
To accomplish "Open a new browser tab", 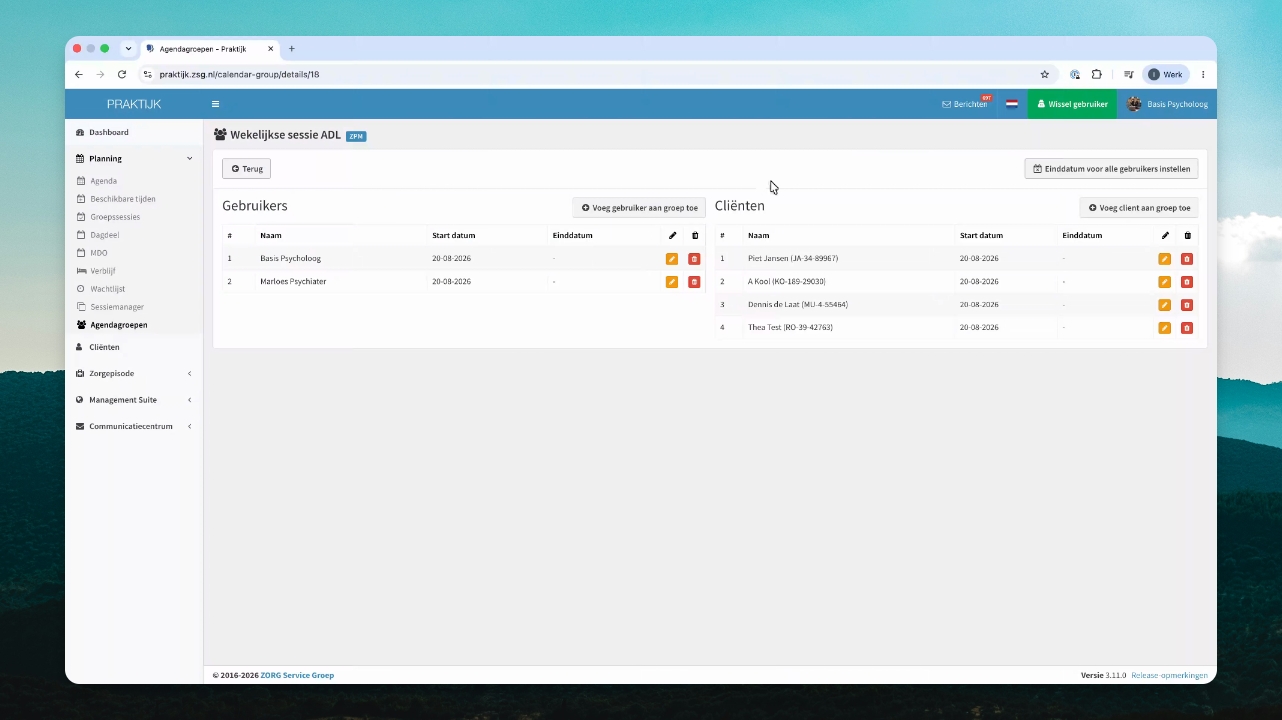I will coord(292,48).
